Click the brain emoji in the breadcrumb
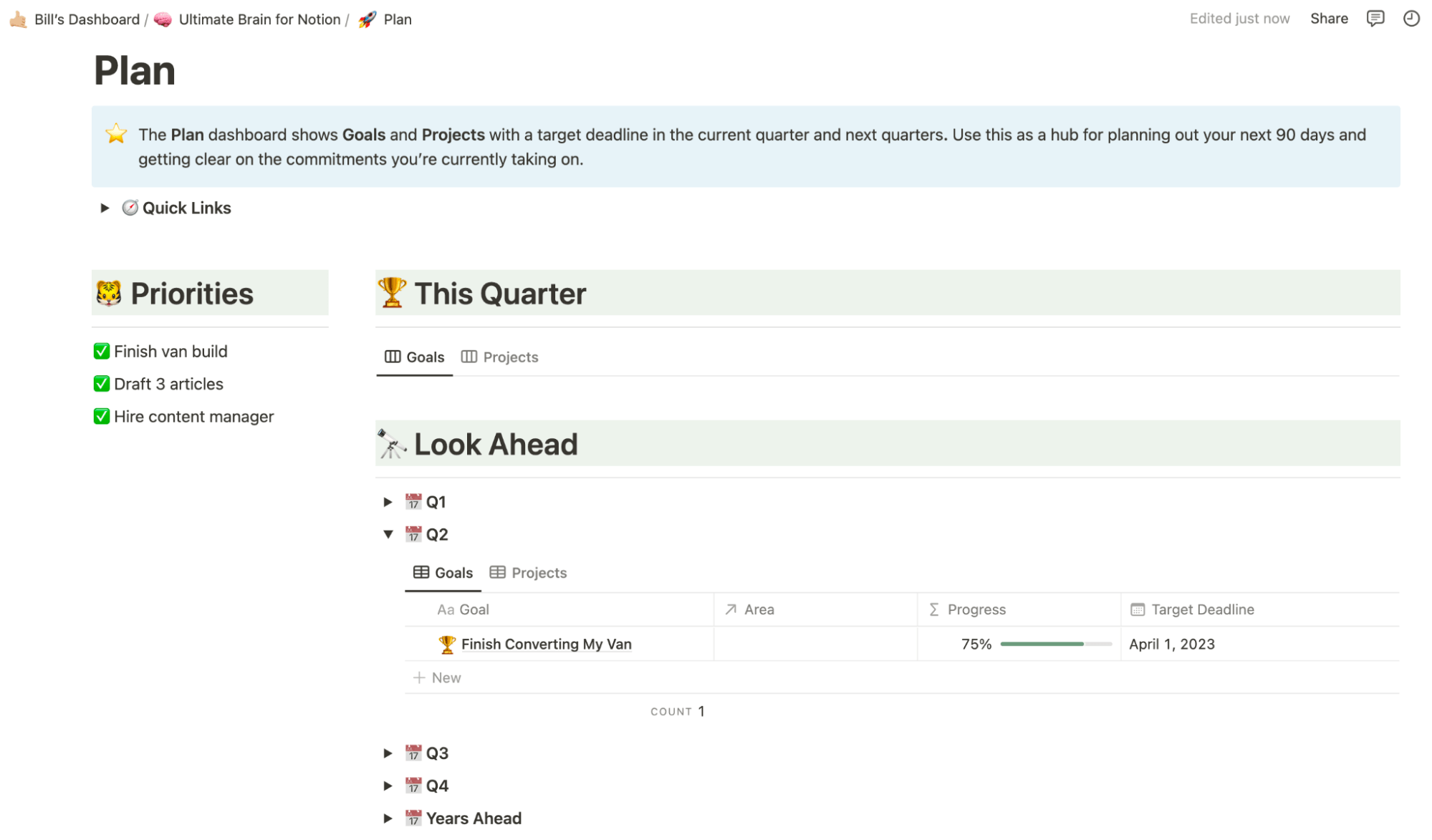This screenshot has height=840, width=1432. 163,19
